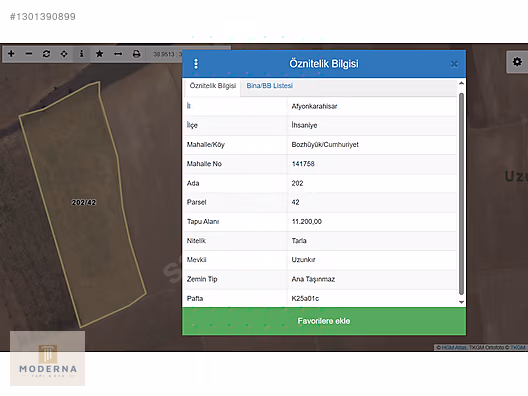
Task: Click the HGM Atlas attribution link
Action: (x=454, y=347)
